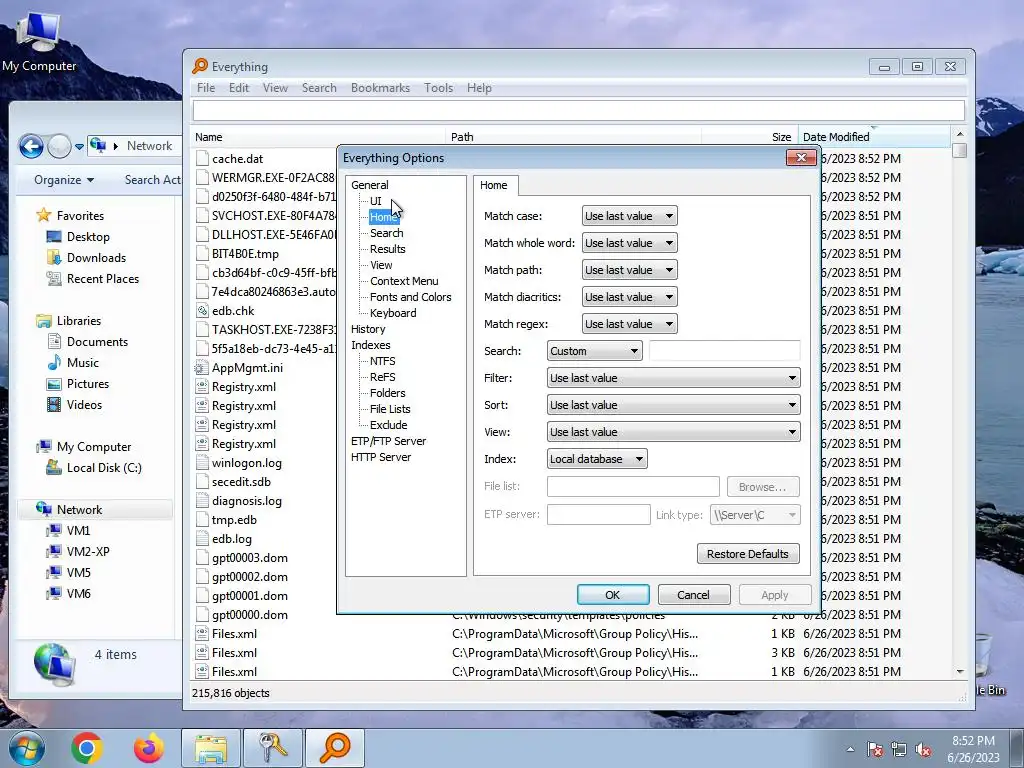Click the Action Center flag tray icon
1024x768 pixels.
pyautogui.click(x=875, y=749)
